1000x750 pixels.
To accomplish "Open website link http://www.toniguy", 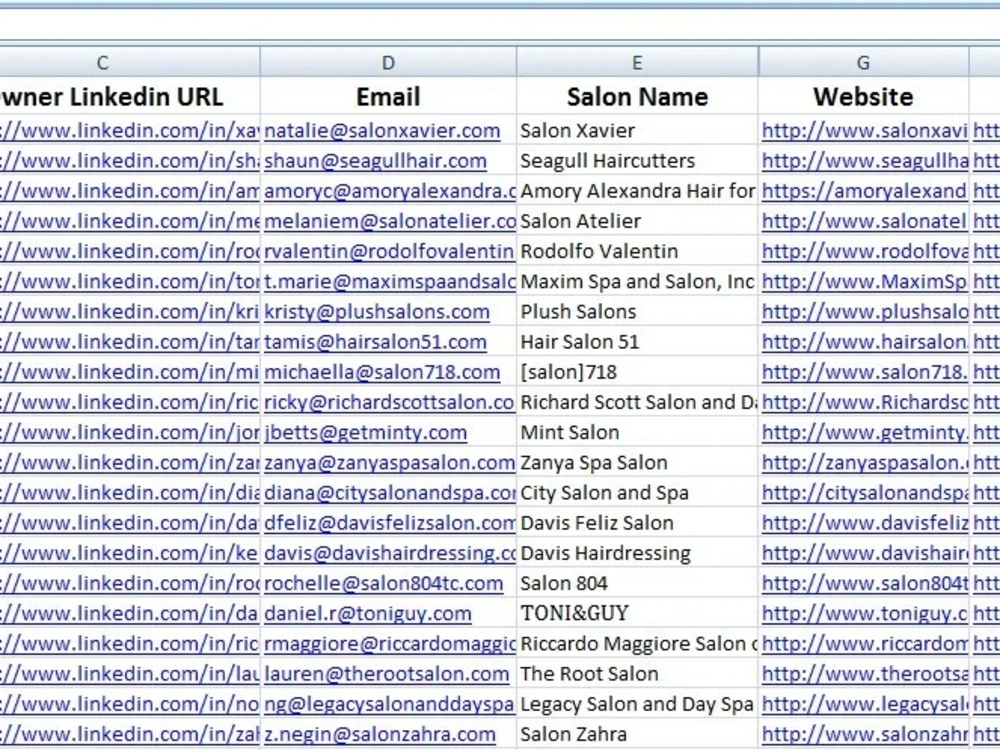I will (864, 614).
